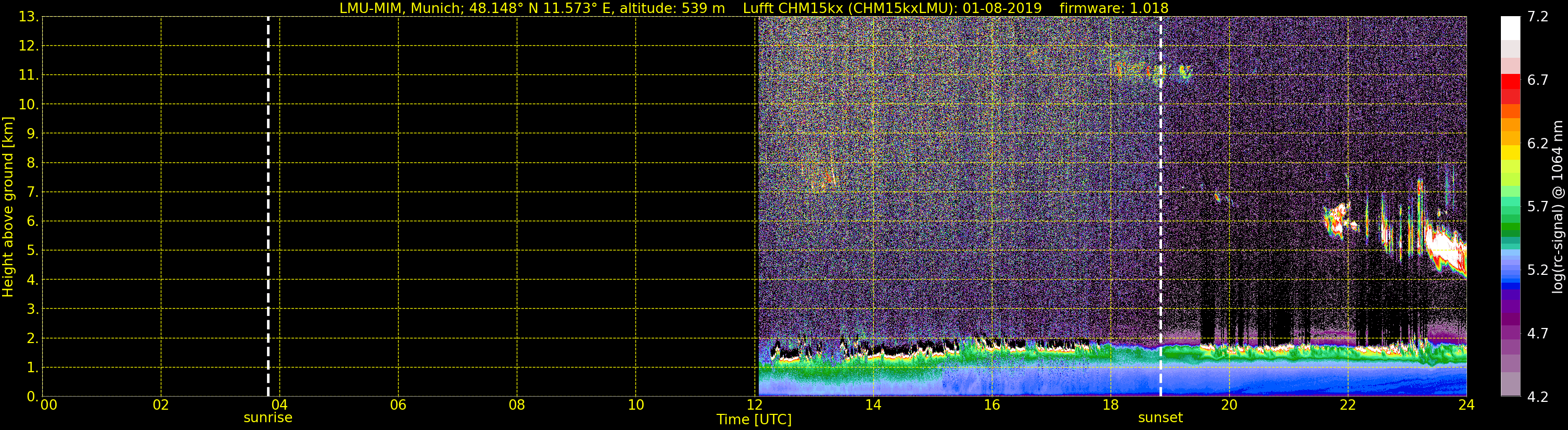
Task: Click the purple colorbar segment near 4.7
Action: tap(1510, 333)
